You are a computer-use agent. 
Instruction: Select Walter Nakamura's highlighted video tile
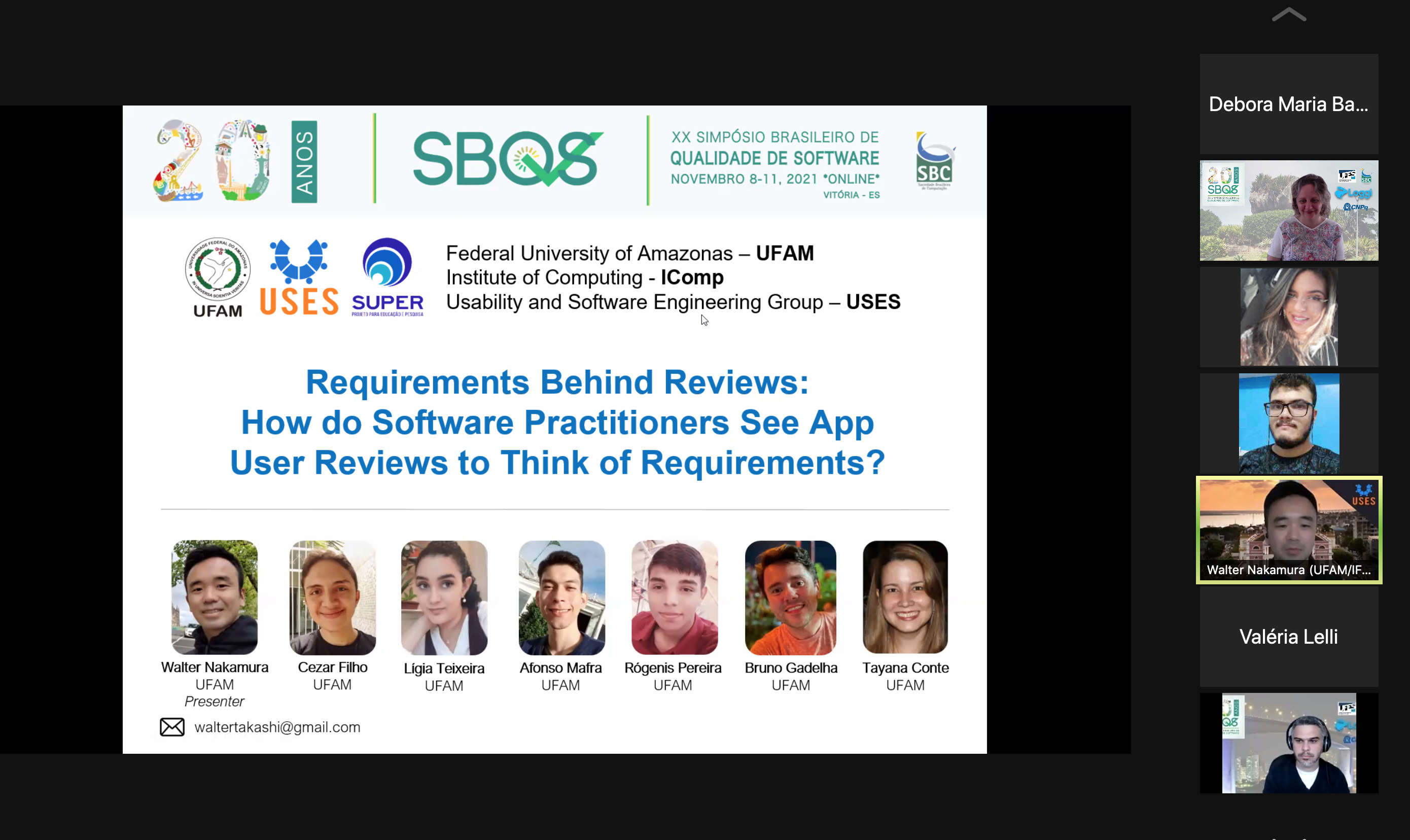tap(1288, 529)
